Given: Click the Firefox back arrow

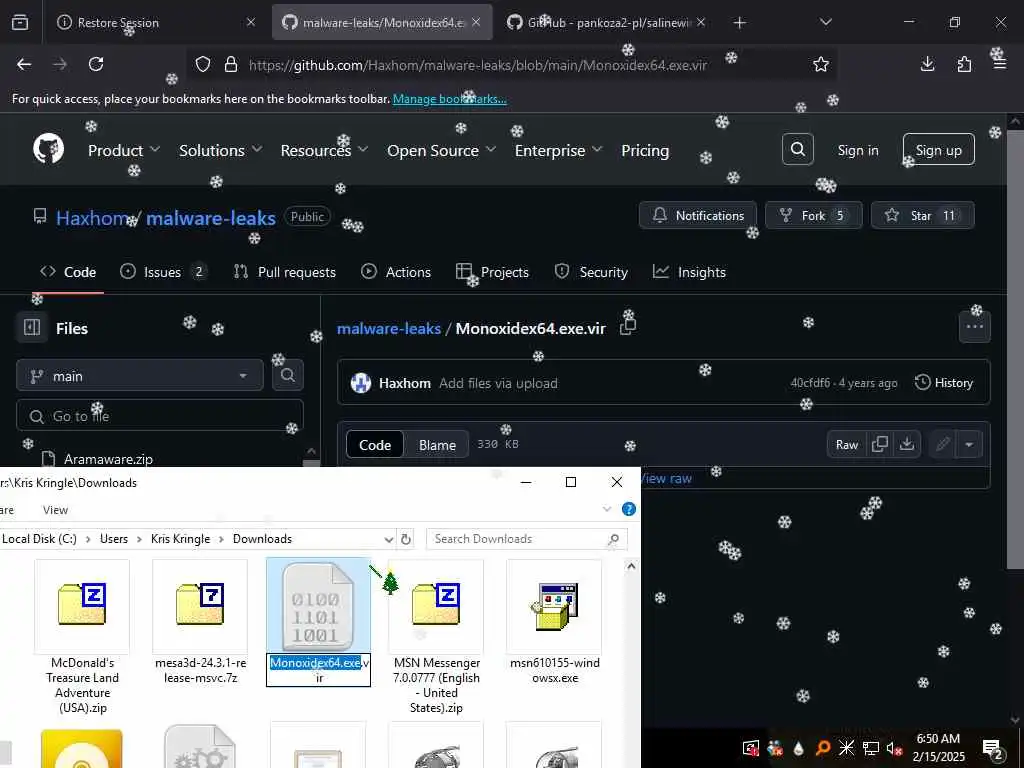Looking at the screenshot, I should (24, 64).
